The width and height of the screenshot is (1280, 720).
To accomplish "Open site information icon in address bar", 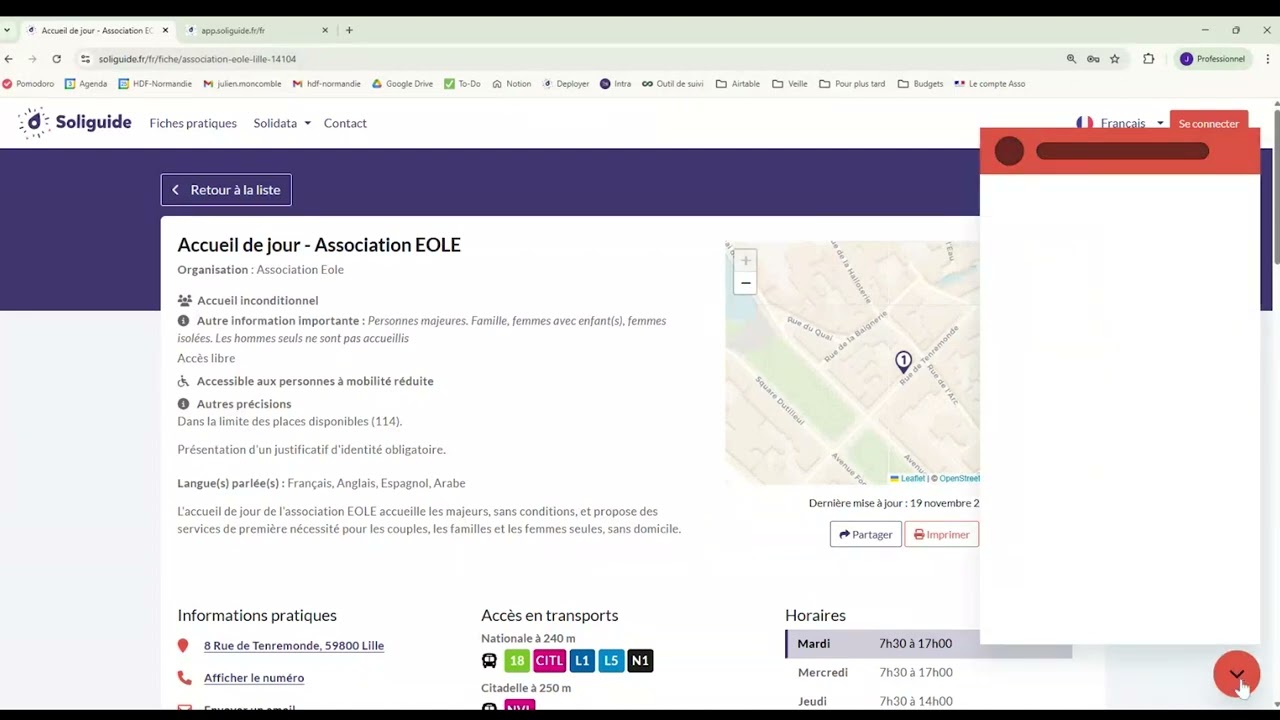I will 86,59.
